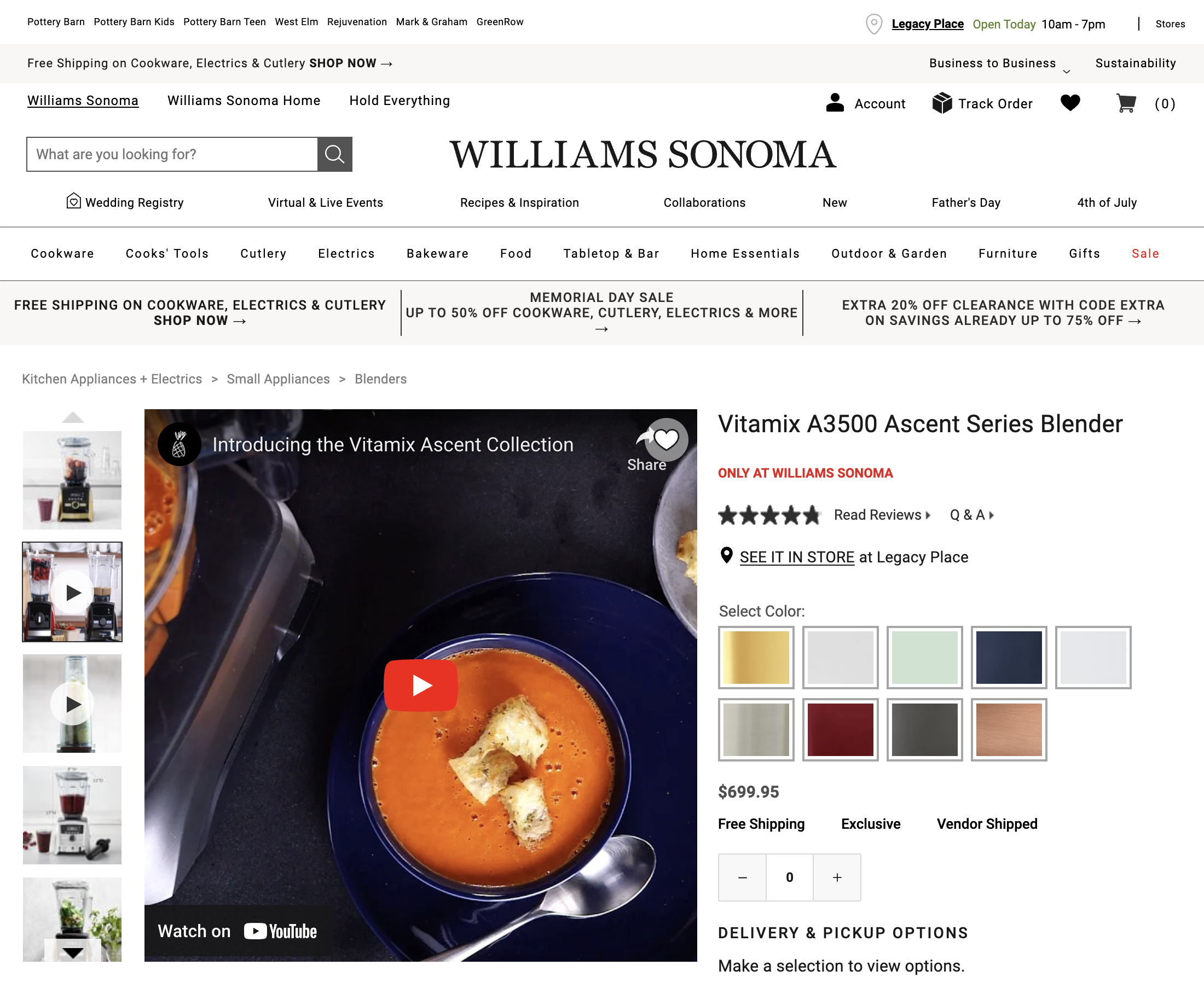
Task: Click the Wedding Registry icon
Action: (x=73, y=201)
